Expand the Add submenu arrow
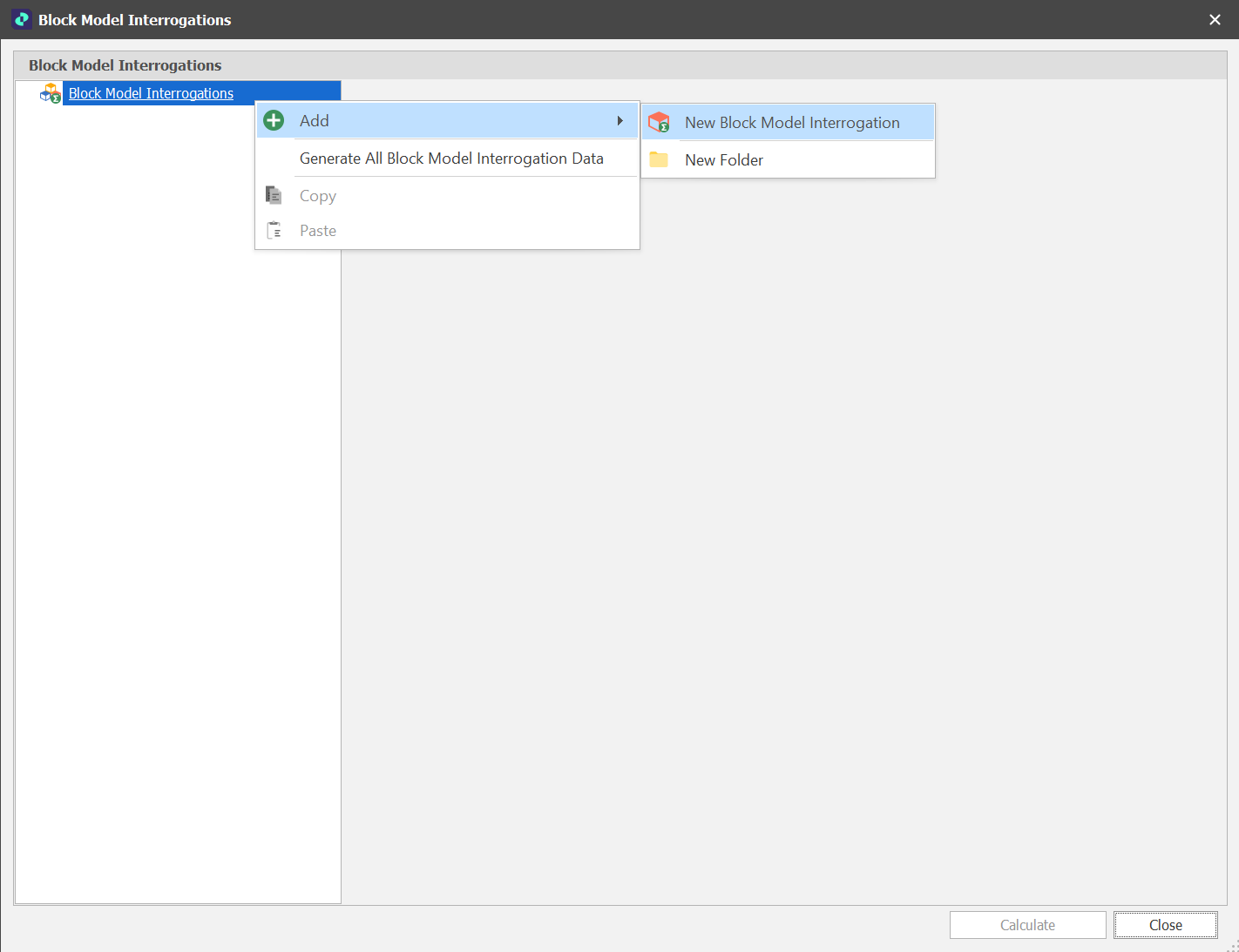Image resolution: width=1239 pixels, height=952 pixels. [619, 121]
